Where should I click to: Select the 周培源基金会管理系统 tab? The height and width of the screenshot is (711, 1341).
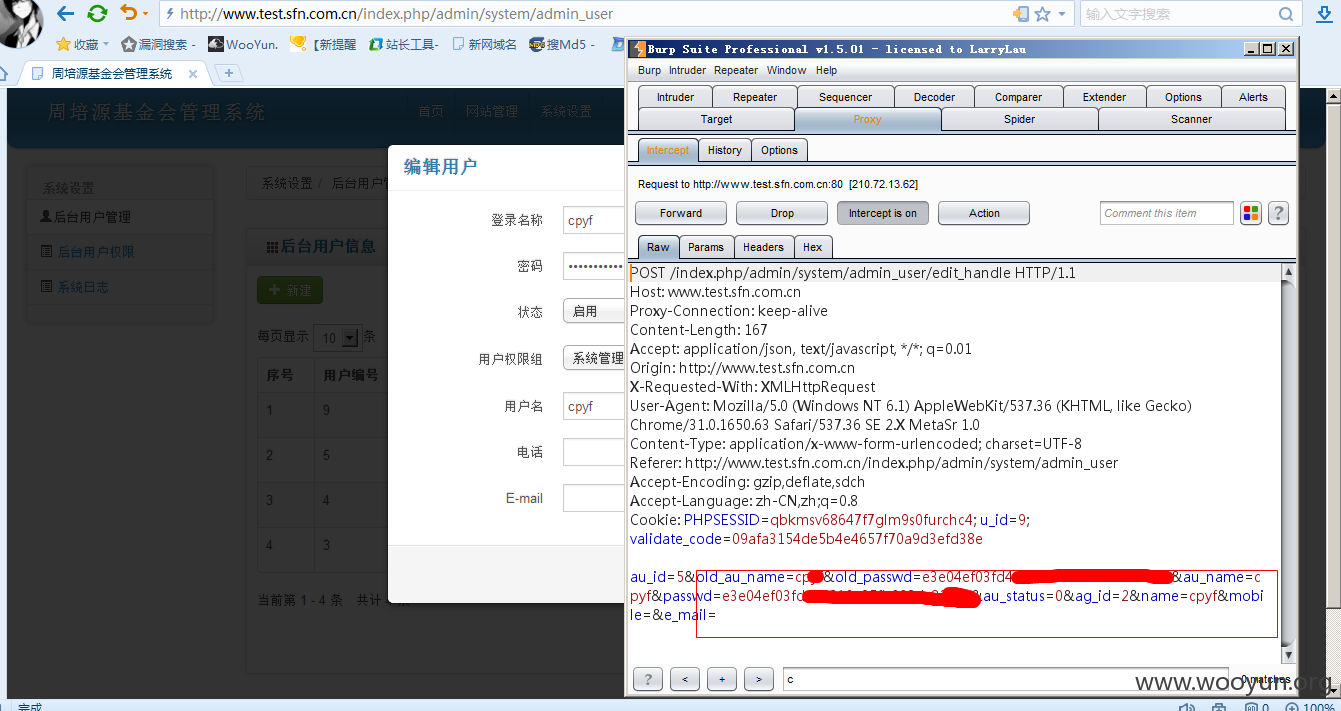pyautogui.click(x=112, y=73)
